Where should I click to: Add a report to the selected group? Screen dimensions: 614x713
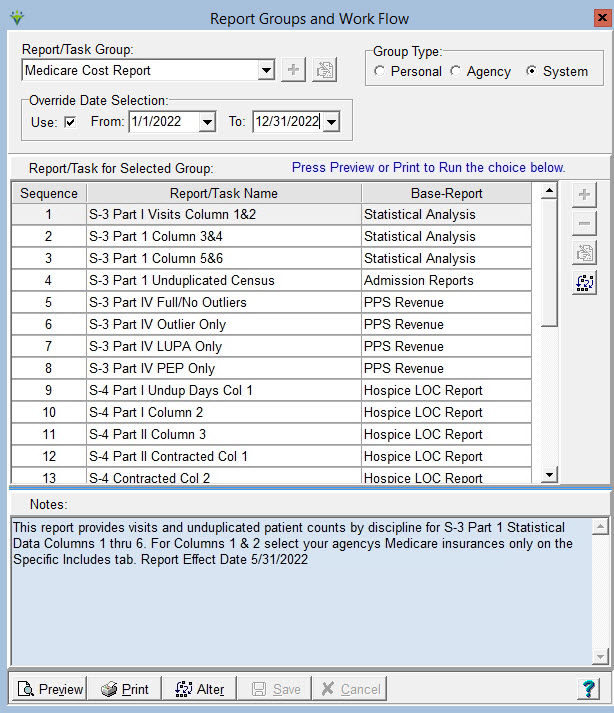[x=584, y=195]
